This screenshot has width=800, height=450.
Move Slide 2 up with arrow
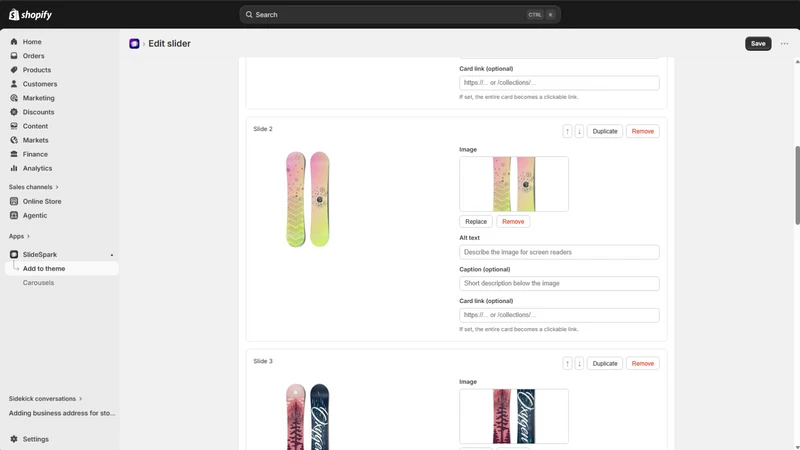pos(567,131)
